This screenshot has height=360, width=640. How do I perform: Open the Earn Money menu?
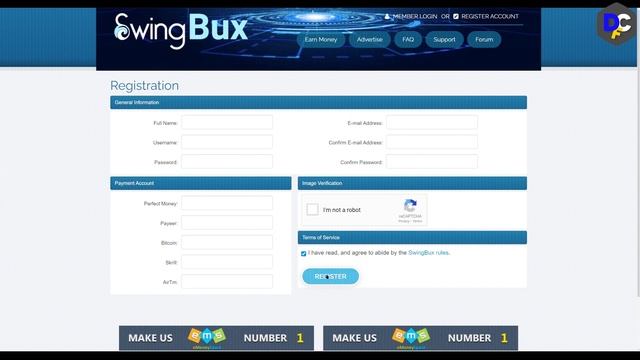321,40
